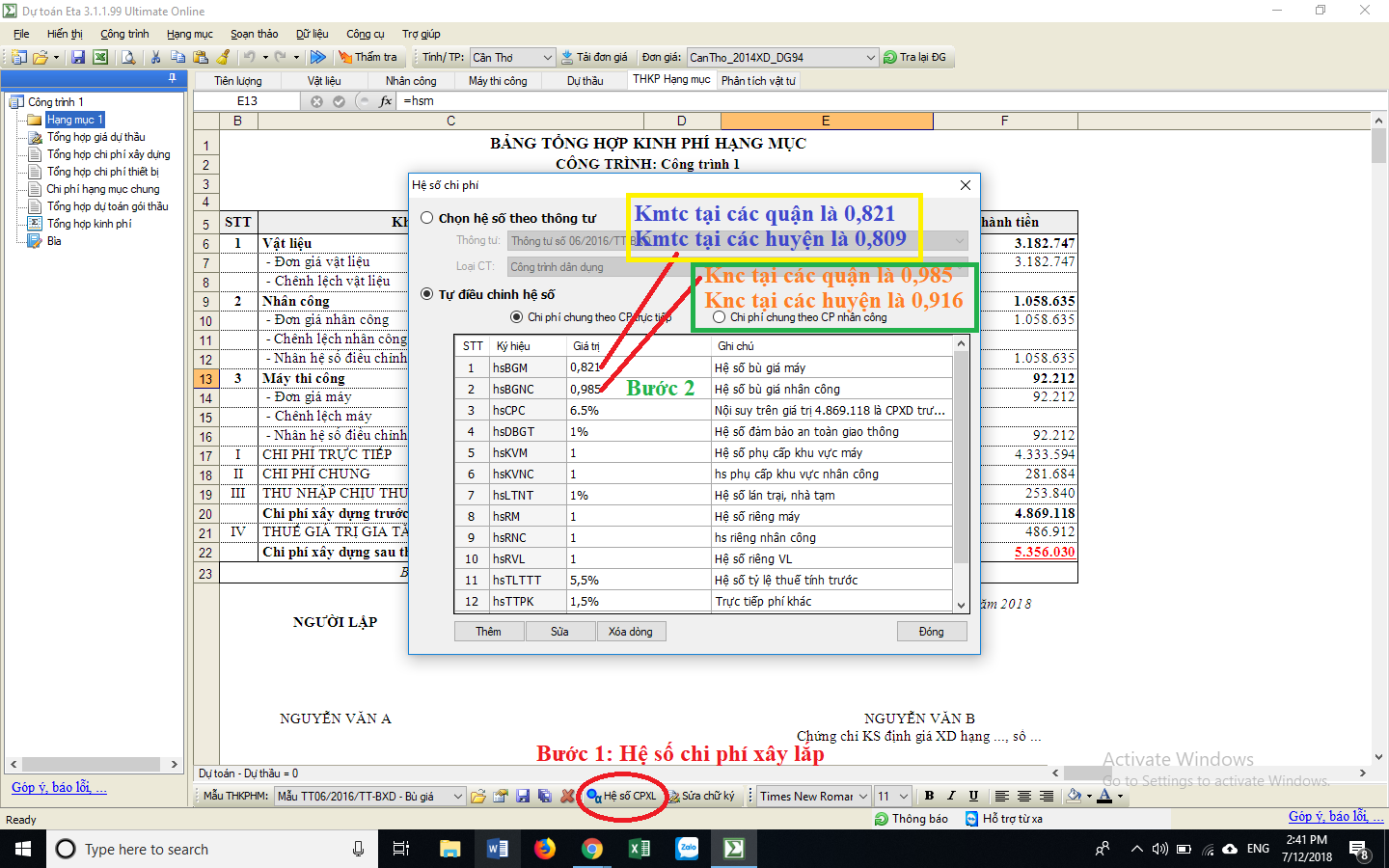Click the red delete template icon
Image resolution: width=1389 pixels, height=868 pixels.
click(x=567, y=797)
